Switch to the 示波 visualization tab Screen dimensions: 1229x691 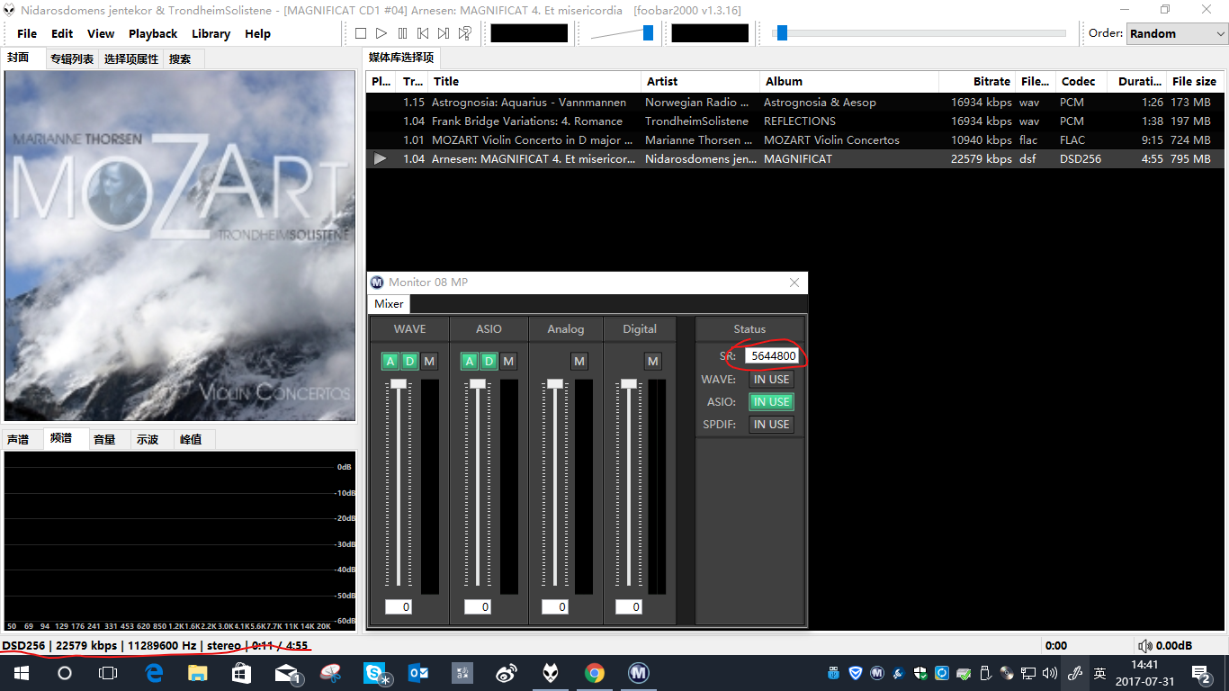[x=148, y=439]
